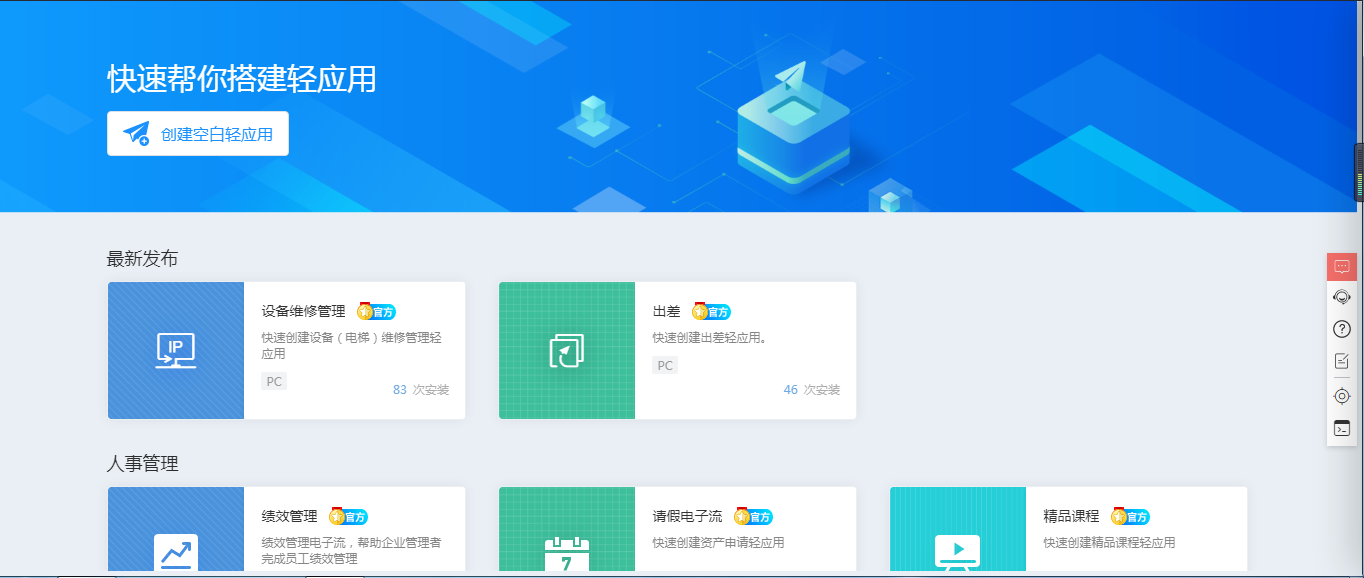Click the 官方 badge next to 设备维修管理
The image size is (1364, 578).
point(377,311)
